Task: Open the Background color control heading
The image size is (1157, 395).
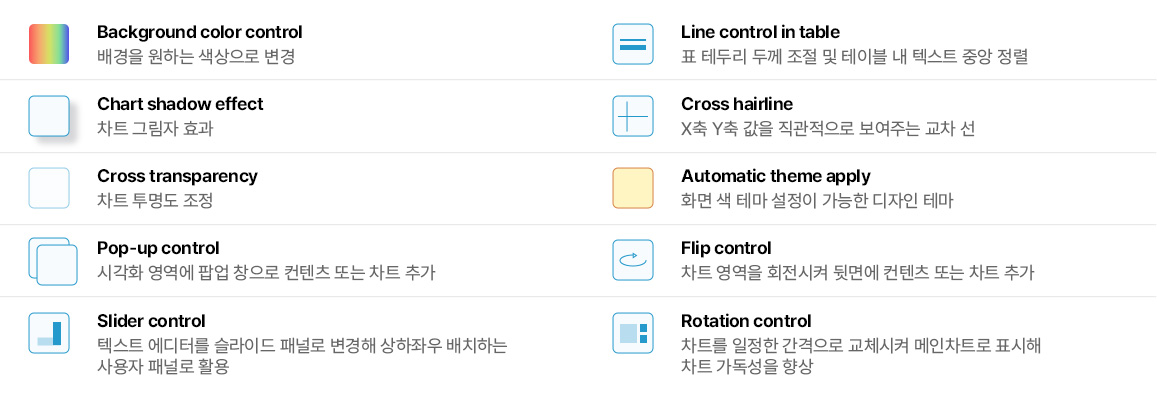Action: pyautogui.click(x=200, y=32)
